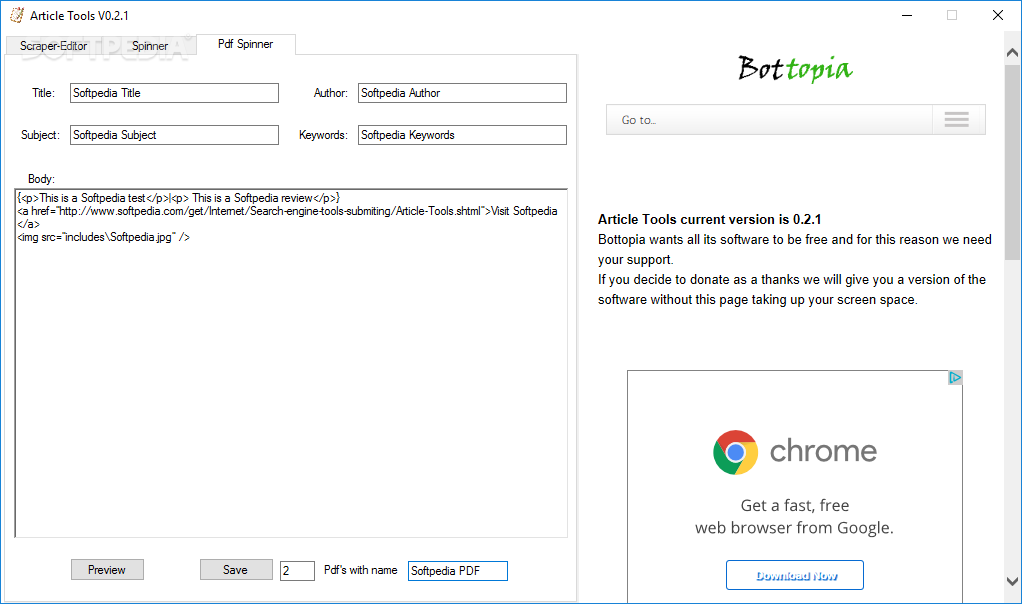Click the Preview button
The width and height of the screenshot is (1022, 604).
pos(107,569)
